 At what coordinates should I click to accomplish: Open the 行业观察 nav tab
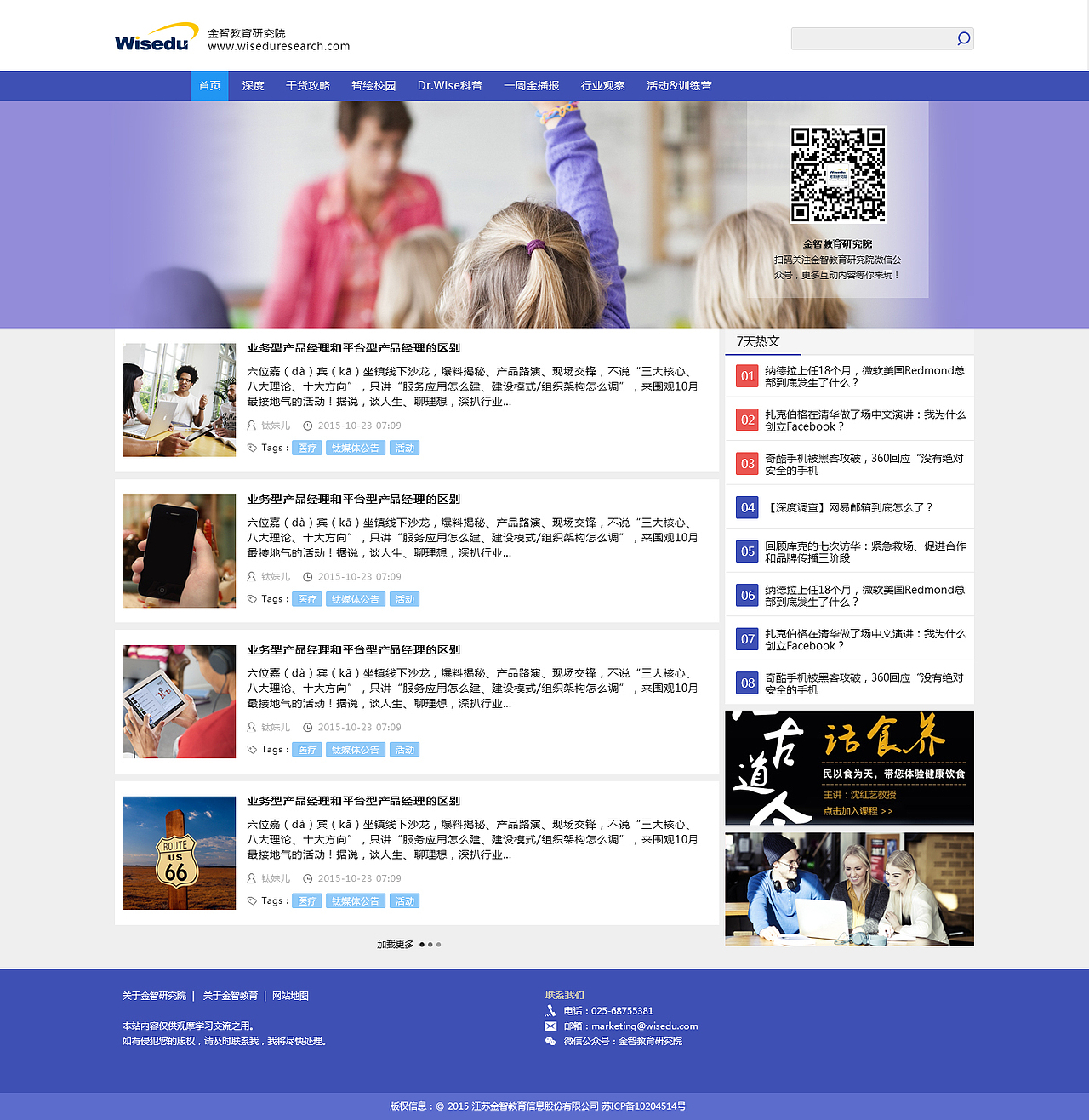click(x=603, y=86)
